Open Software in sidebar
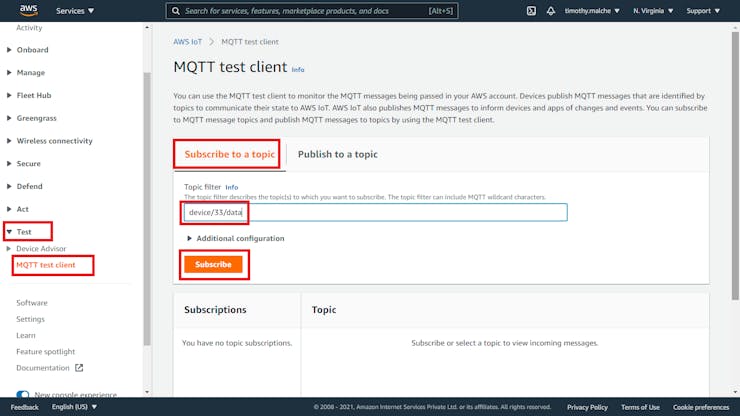 point(32,303)
